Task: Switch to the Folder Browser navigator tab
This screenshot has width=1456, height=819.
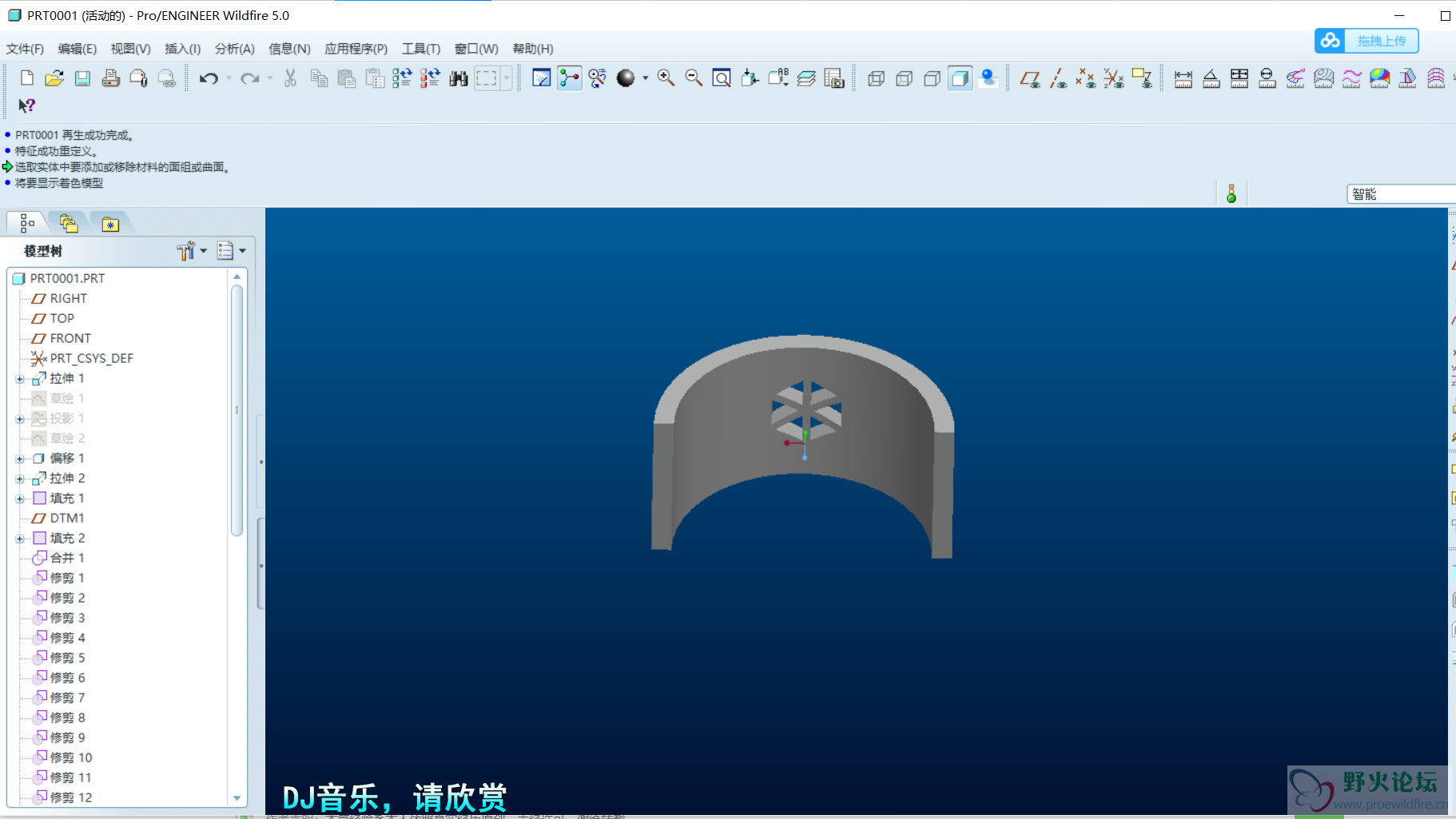Action: 69,223
